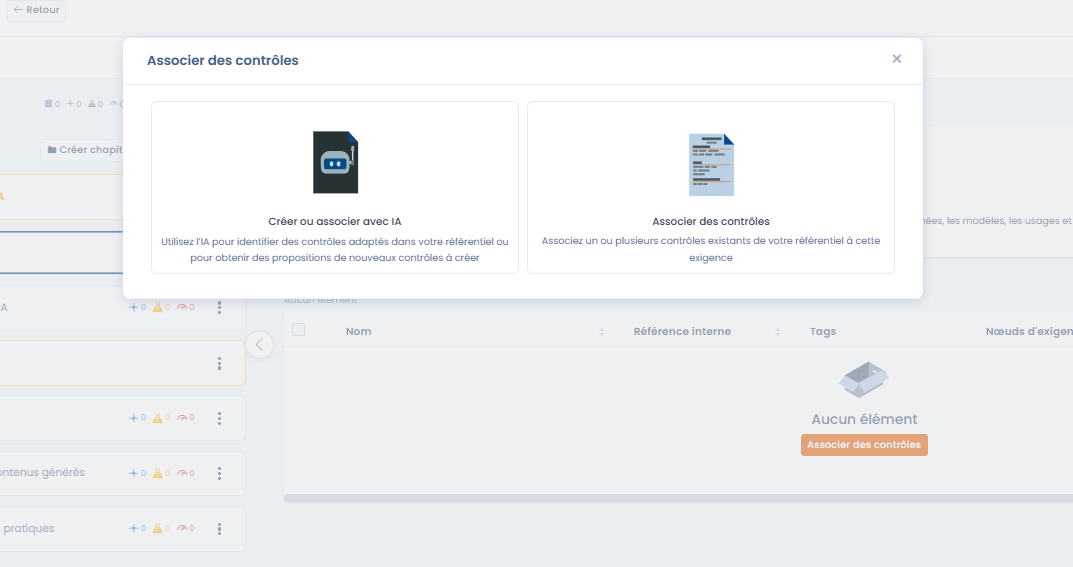Choose Associer des contrôles card title in dialog
The width and height of the screenshot is (1073, 567).
711,221
